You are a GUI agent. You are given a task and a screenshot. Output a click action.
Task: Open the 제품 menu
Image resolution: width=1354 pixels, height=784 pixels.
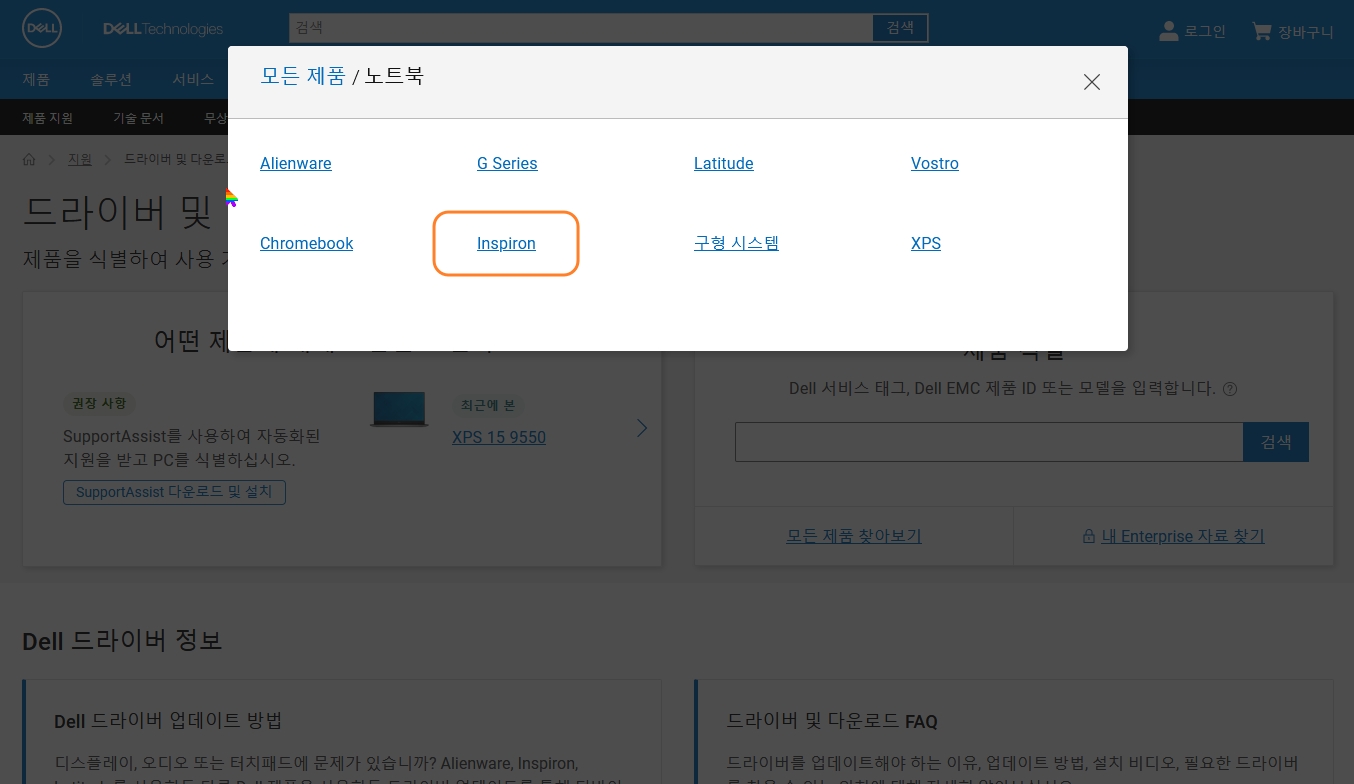pos(36,80)
